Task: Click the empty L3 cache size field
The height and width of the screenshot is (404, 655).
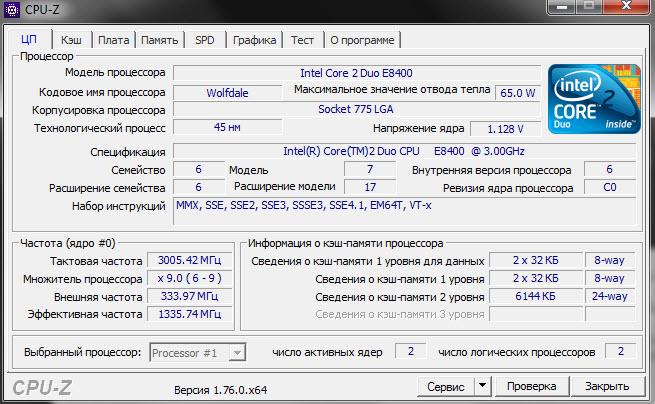Action: (x=536, y=314)
